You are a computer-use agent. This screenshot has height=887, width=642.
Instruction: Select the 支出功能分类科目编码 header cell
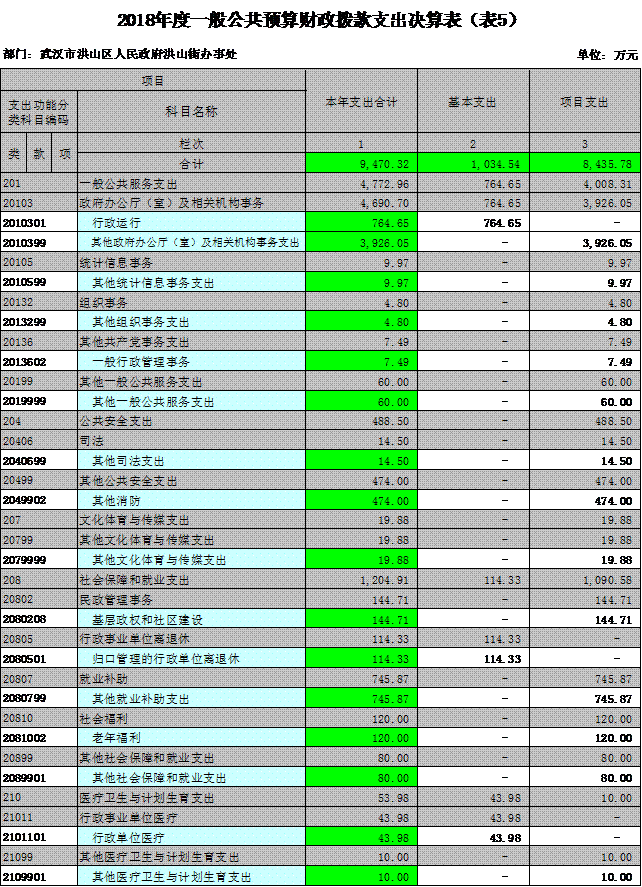39,111
